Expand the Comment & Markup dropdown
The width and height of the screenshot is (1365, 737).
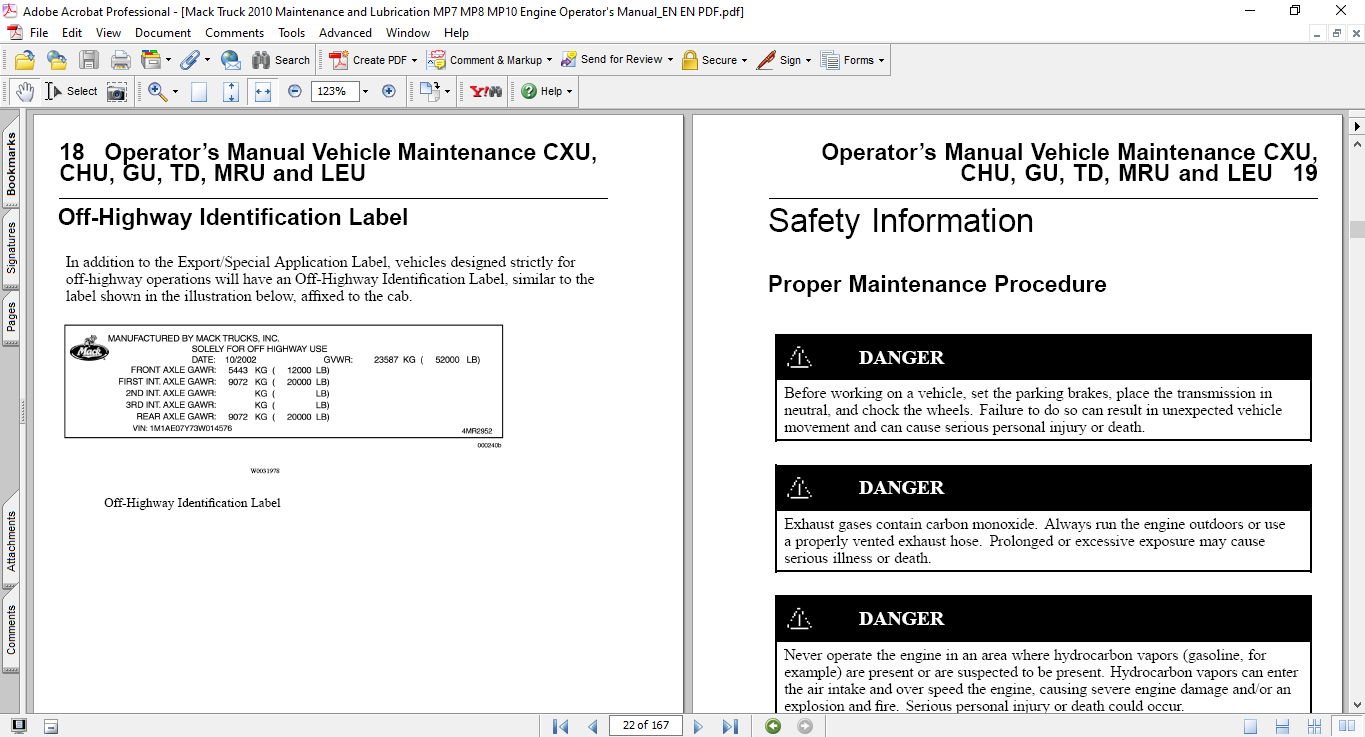click(549, 60)
